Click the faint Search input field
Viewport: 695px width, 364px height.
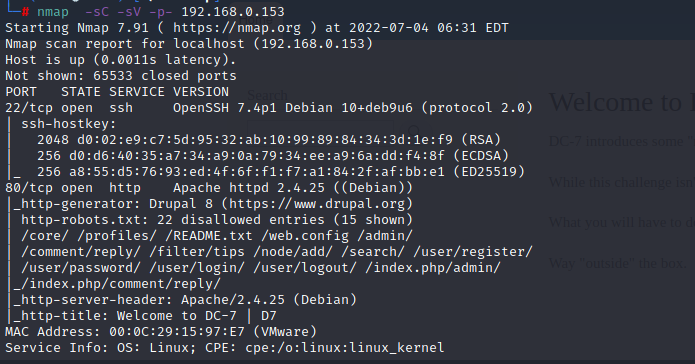(320, 129)
